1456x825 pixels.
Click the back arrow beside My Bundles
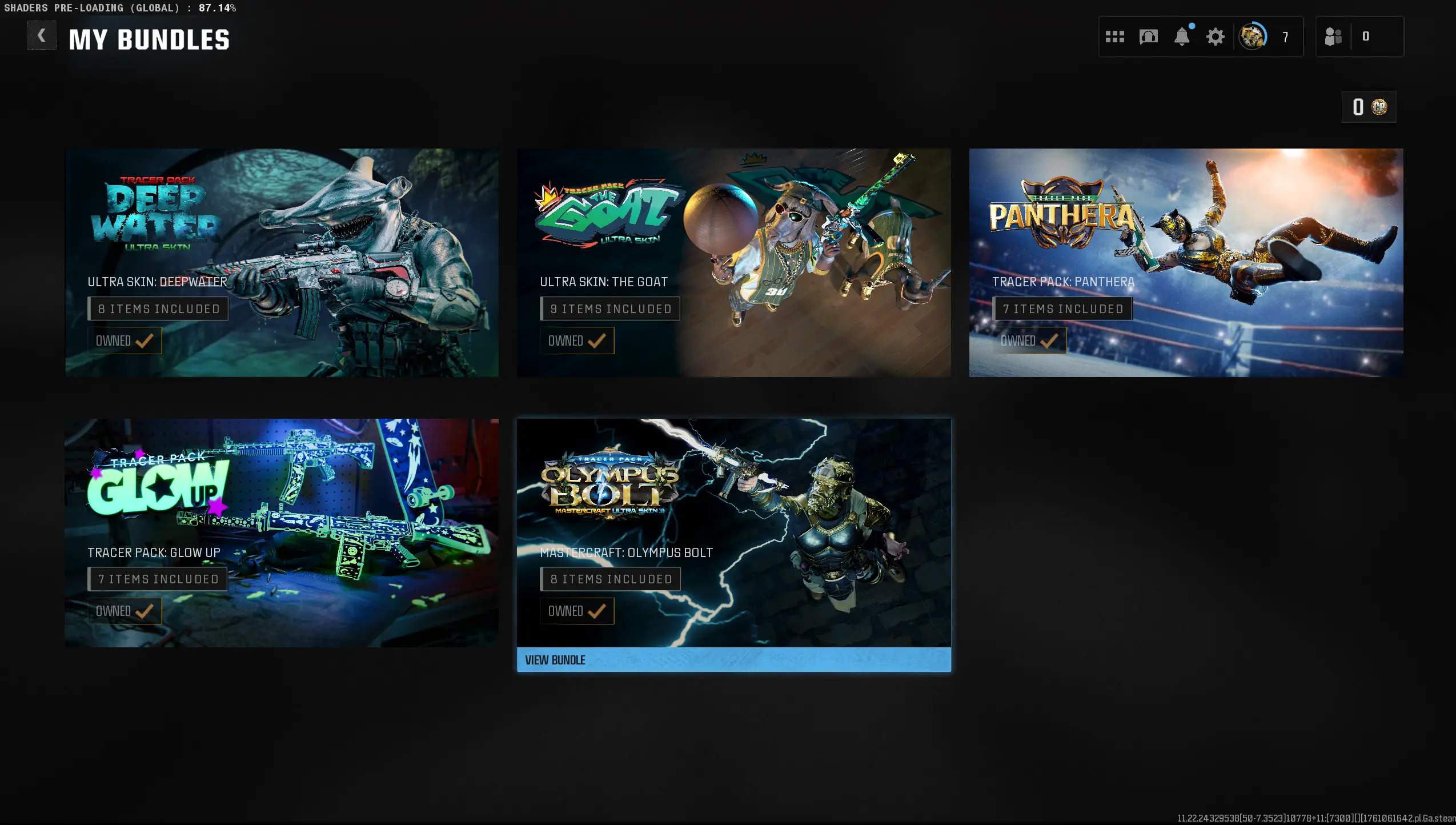click(42, 35)
